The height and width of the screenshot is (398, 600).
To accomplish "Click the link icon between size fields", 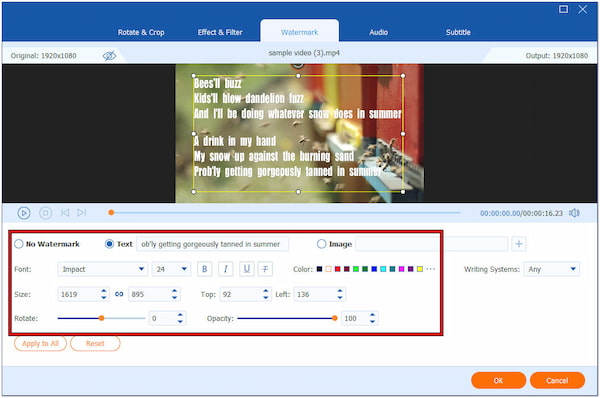I will 119,294.
